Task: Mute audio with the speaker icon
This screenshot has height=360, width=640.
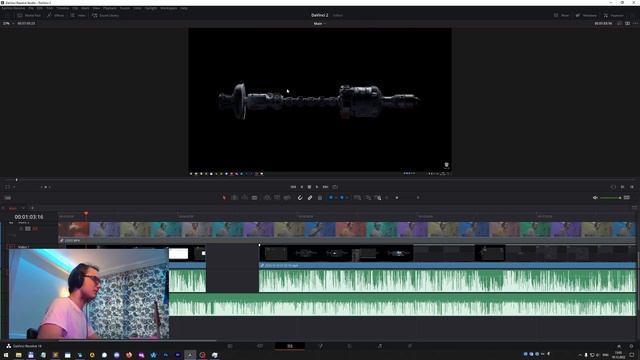Action: coord(595,198)
